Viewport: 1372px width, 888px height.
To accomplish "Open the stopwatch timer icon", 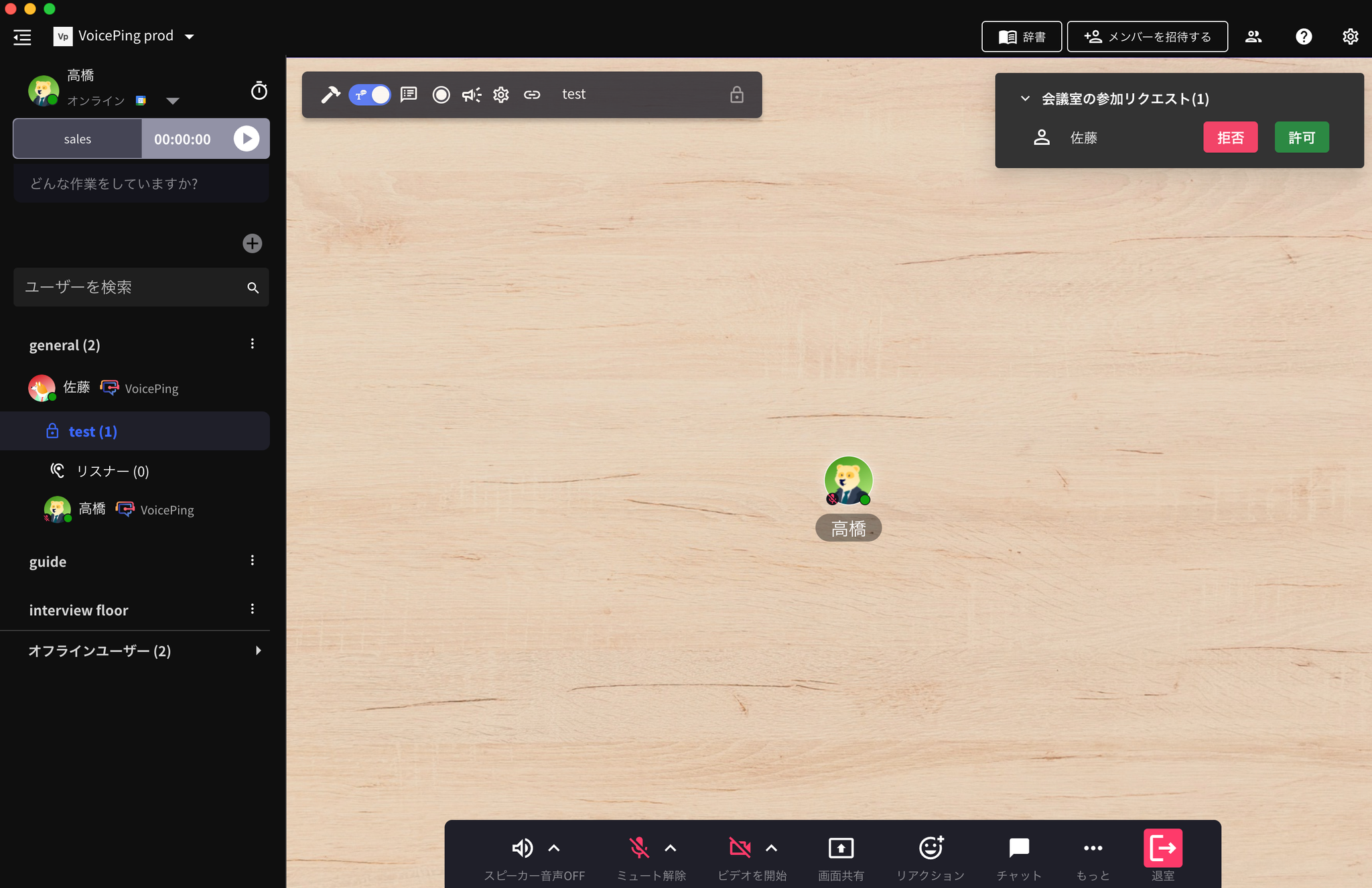I will coord(259,90).
